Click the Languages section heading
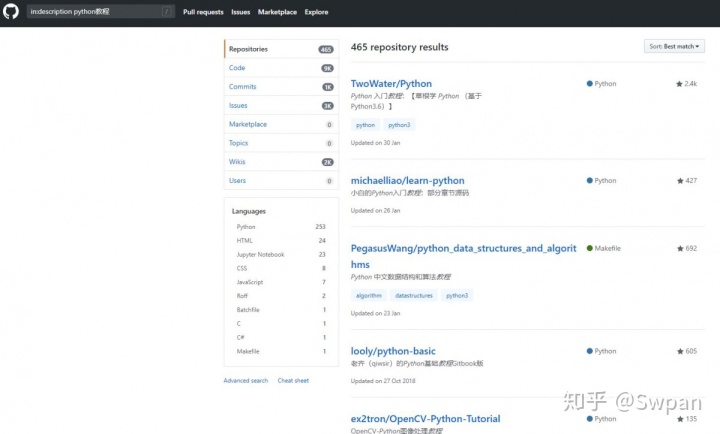Screen dimensions: 720x434 [248, 211]
